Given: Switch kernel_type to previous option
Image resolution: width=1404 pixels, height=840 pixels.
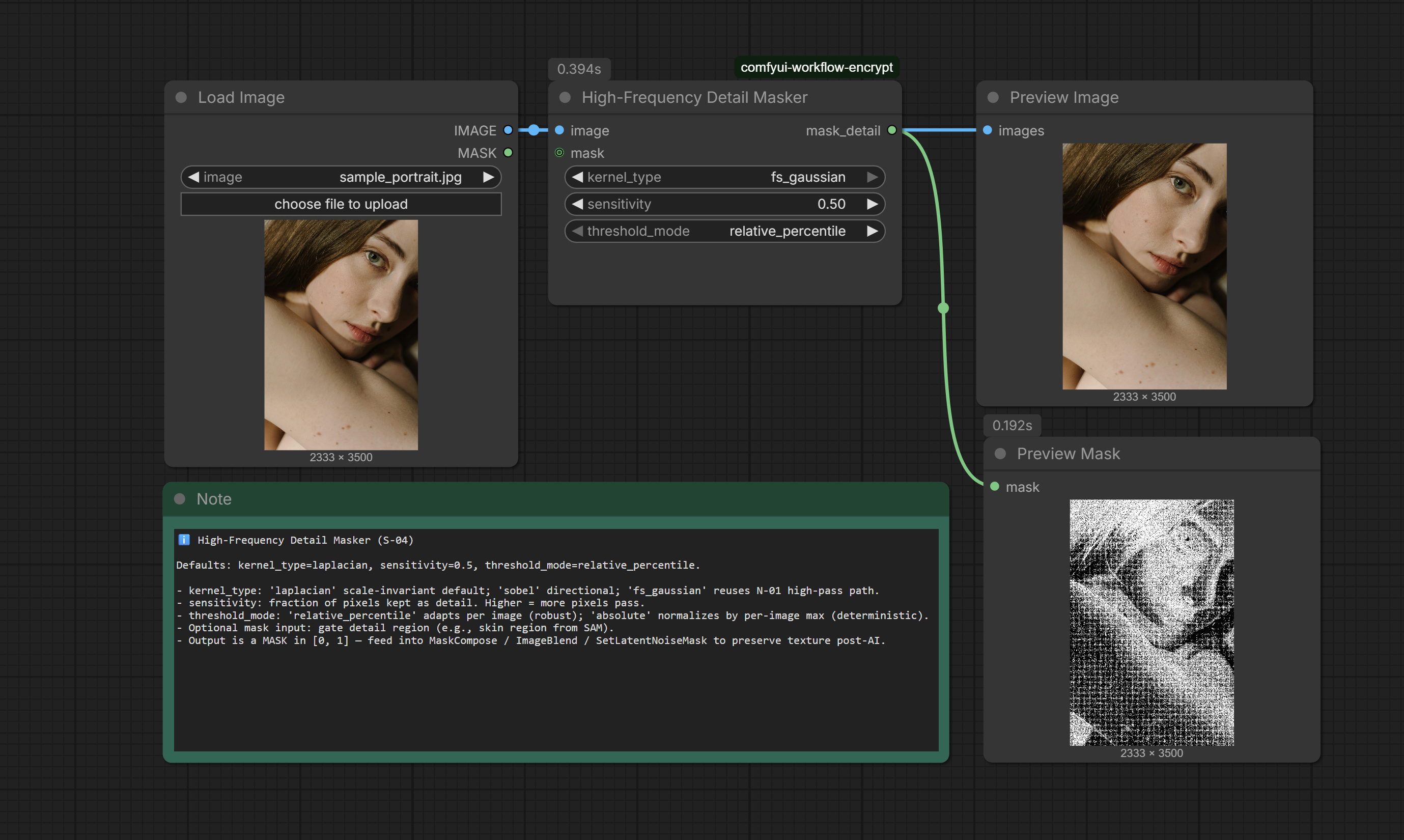Looking at the screenshot, I should coord(577,177).
